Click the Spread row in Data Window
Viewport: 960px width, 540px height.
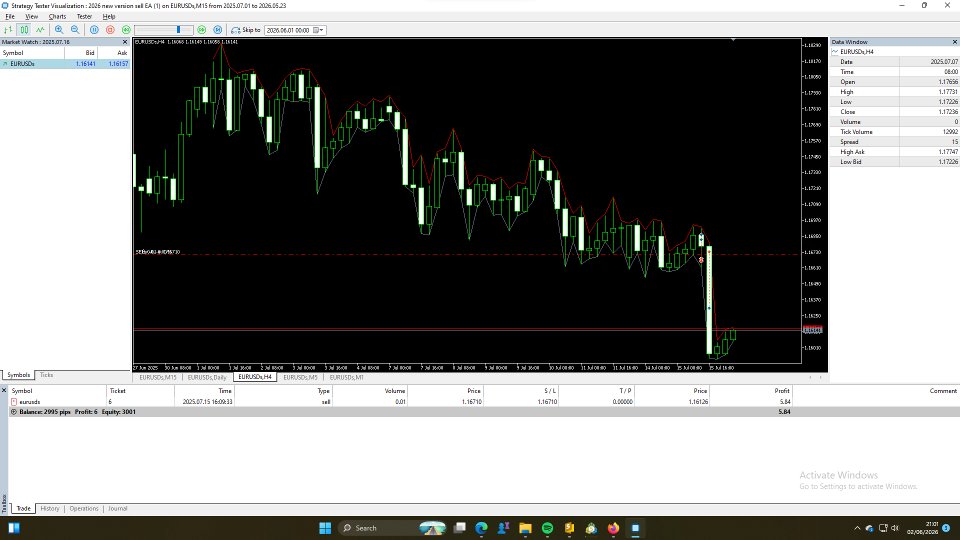pos(894,141)
